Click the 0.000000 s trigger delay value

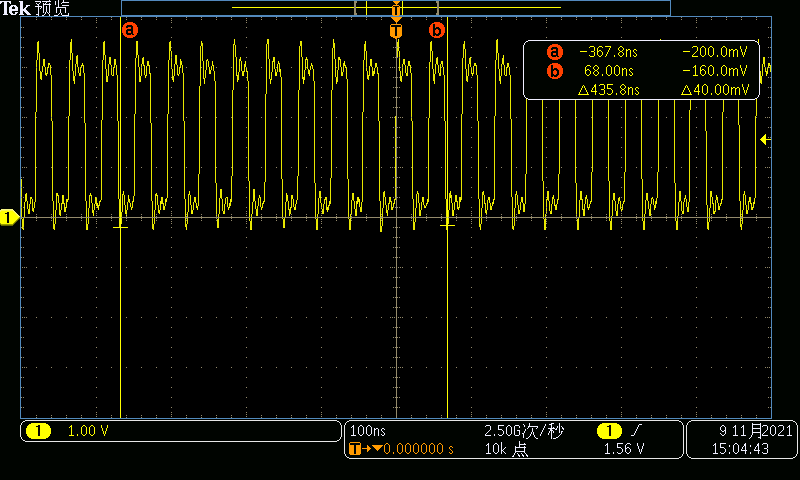(x=419, y=450)
